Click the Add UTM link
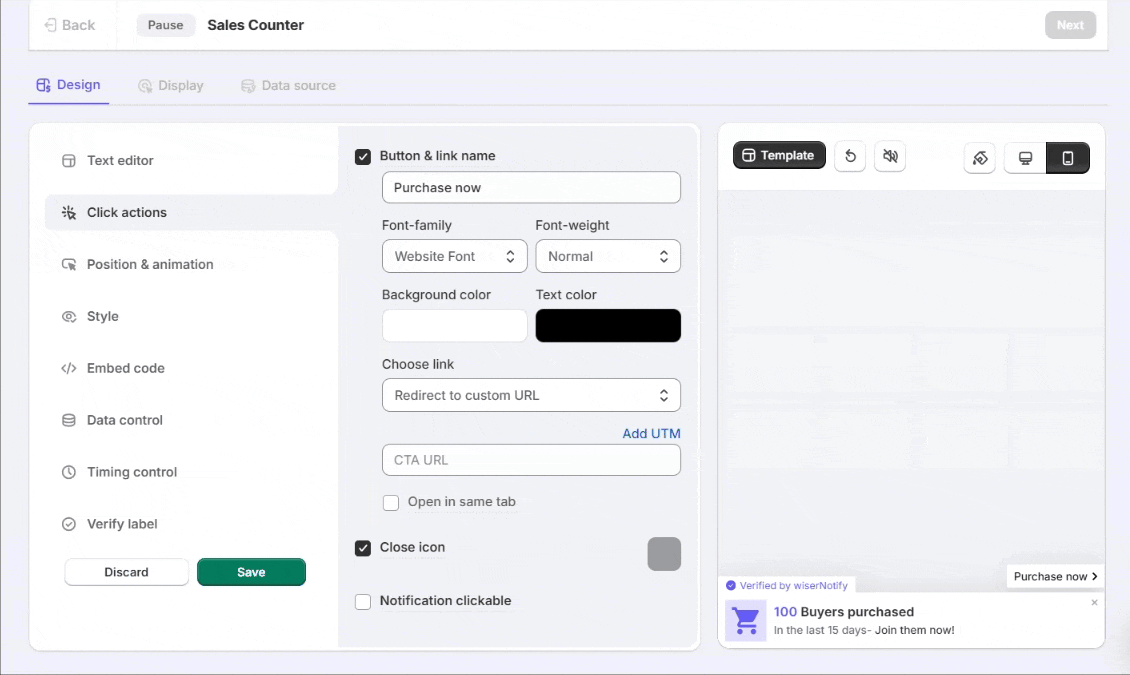Image resolution: width=1130 pixels, height=675 pixels. pyautogui.click(x=651, y=433)
